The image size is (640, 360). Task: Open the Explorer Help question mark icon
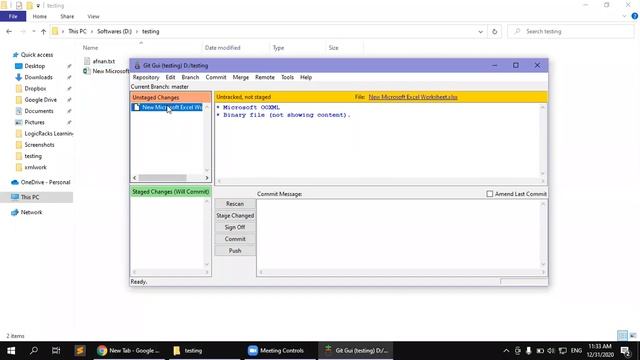tap(635, 16)
